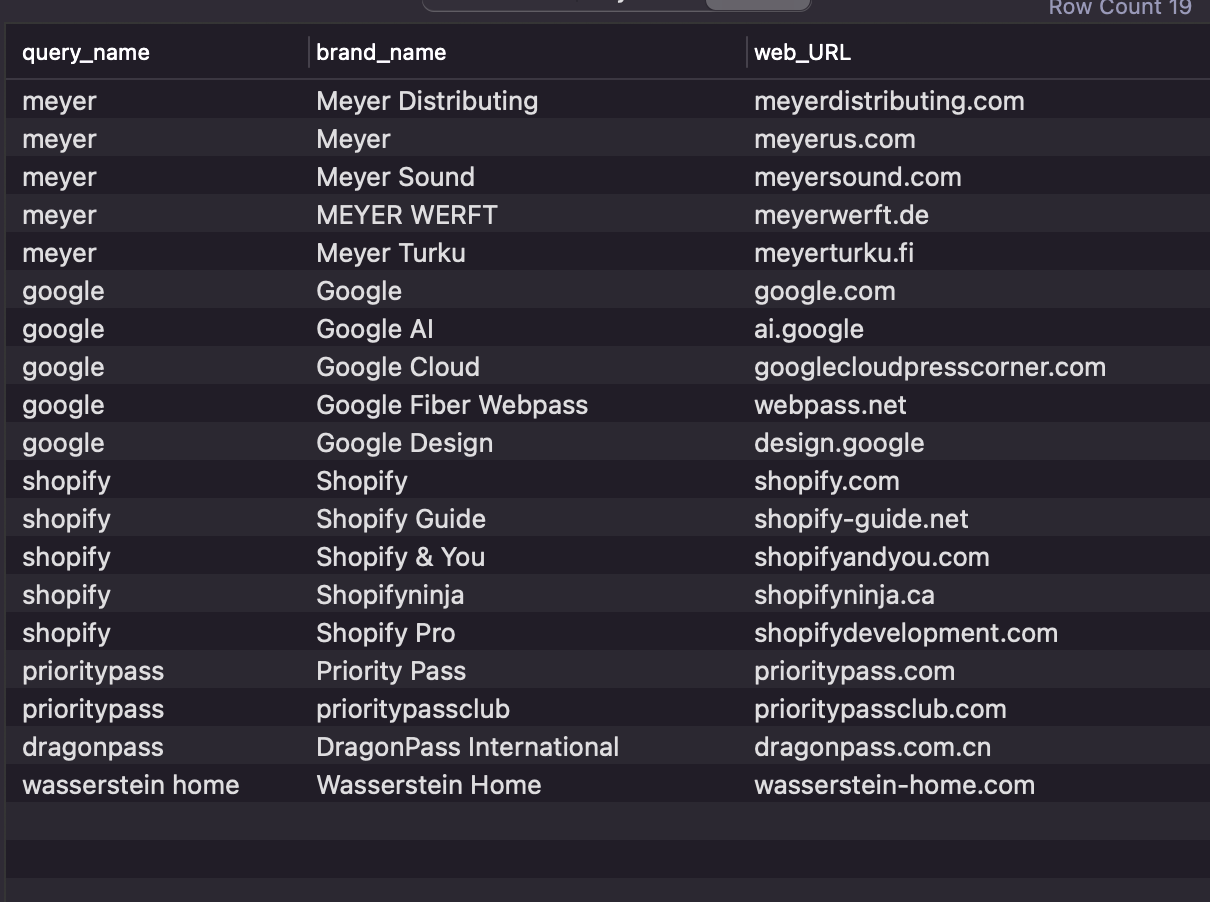The height and width of the screenshot is (902, 1210).
Task: Select the wasserstein home query cell
Action: tap(130, 785)
